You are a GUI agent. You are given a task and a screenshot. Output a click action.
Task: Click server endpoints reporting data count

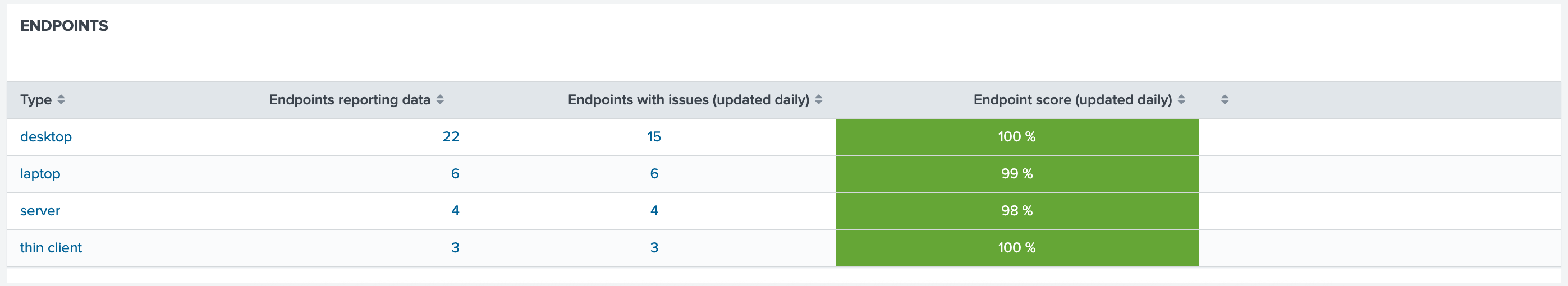455,211
